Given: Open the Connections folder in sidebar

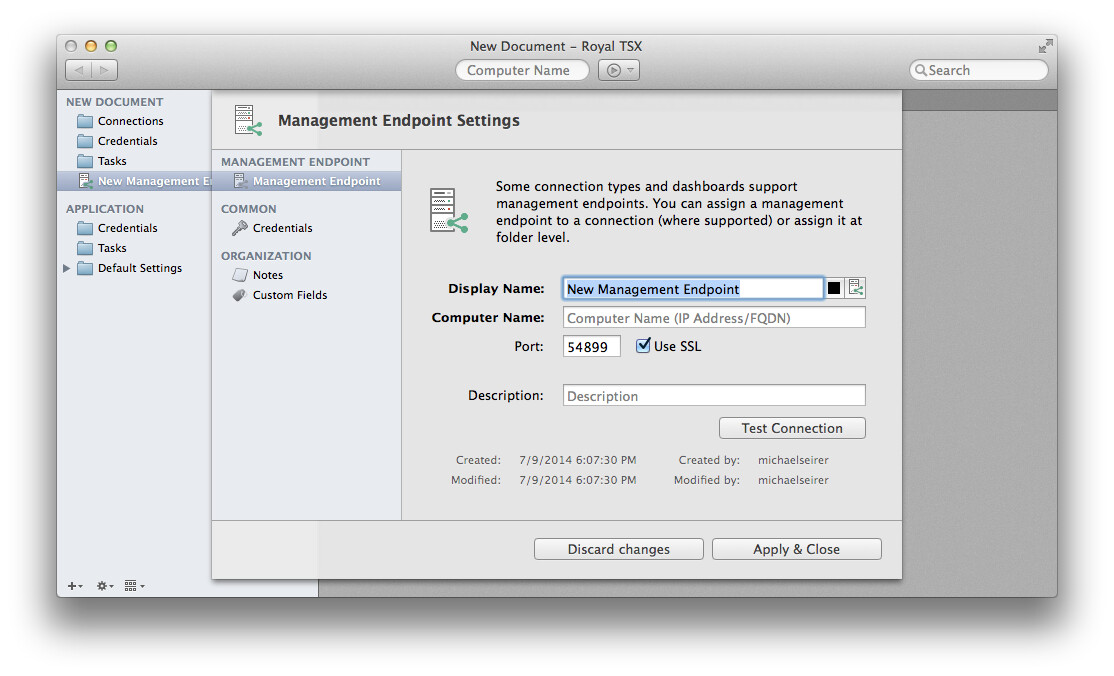Looking at the screenshot, I should [x=130, y=121].
